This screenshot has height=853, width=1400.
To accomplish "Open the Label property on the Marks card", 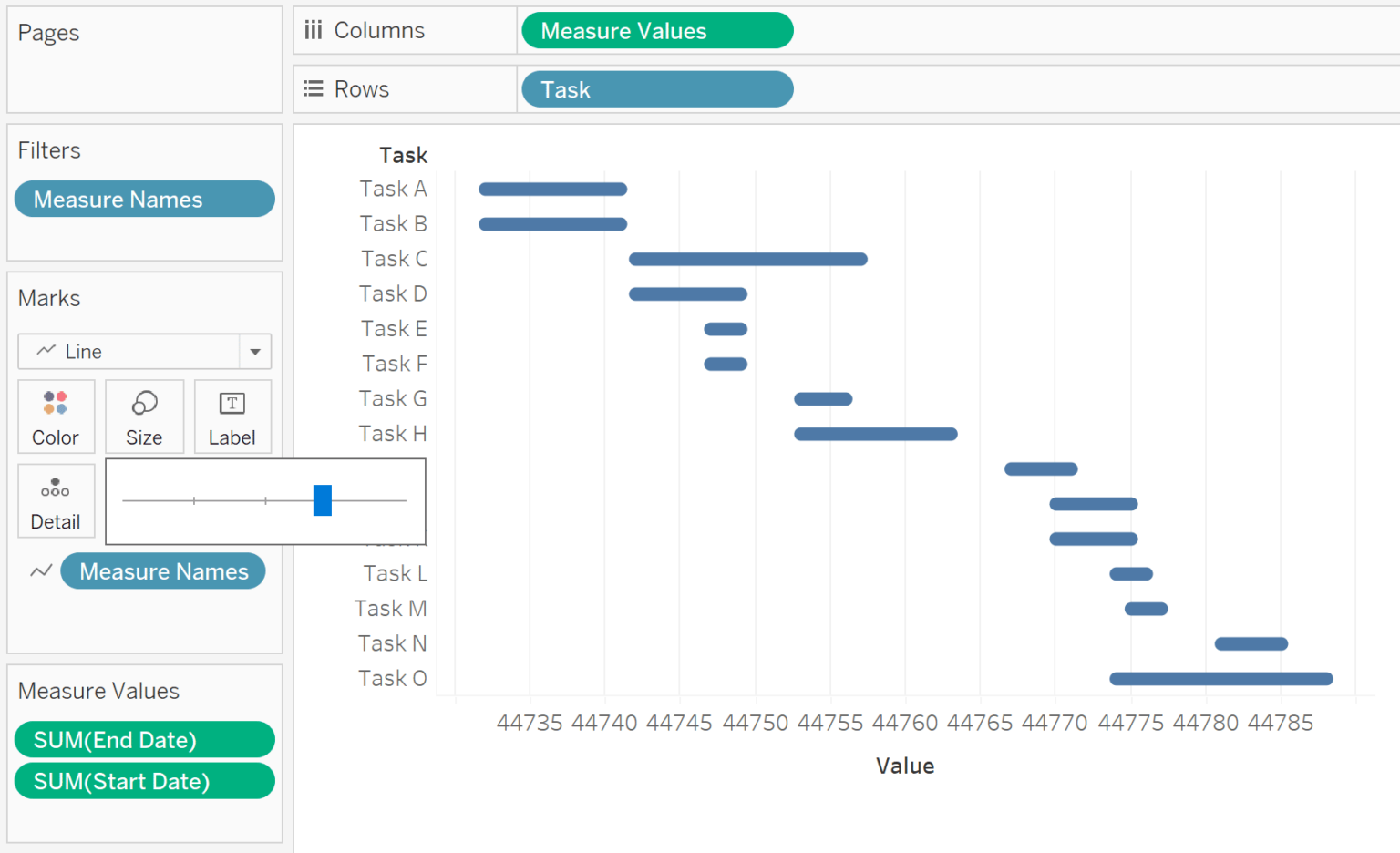I will (232, 416).
